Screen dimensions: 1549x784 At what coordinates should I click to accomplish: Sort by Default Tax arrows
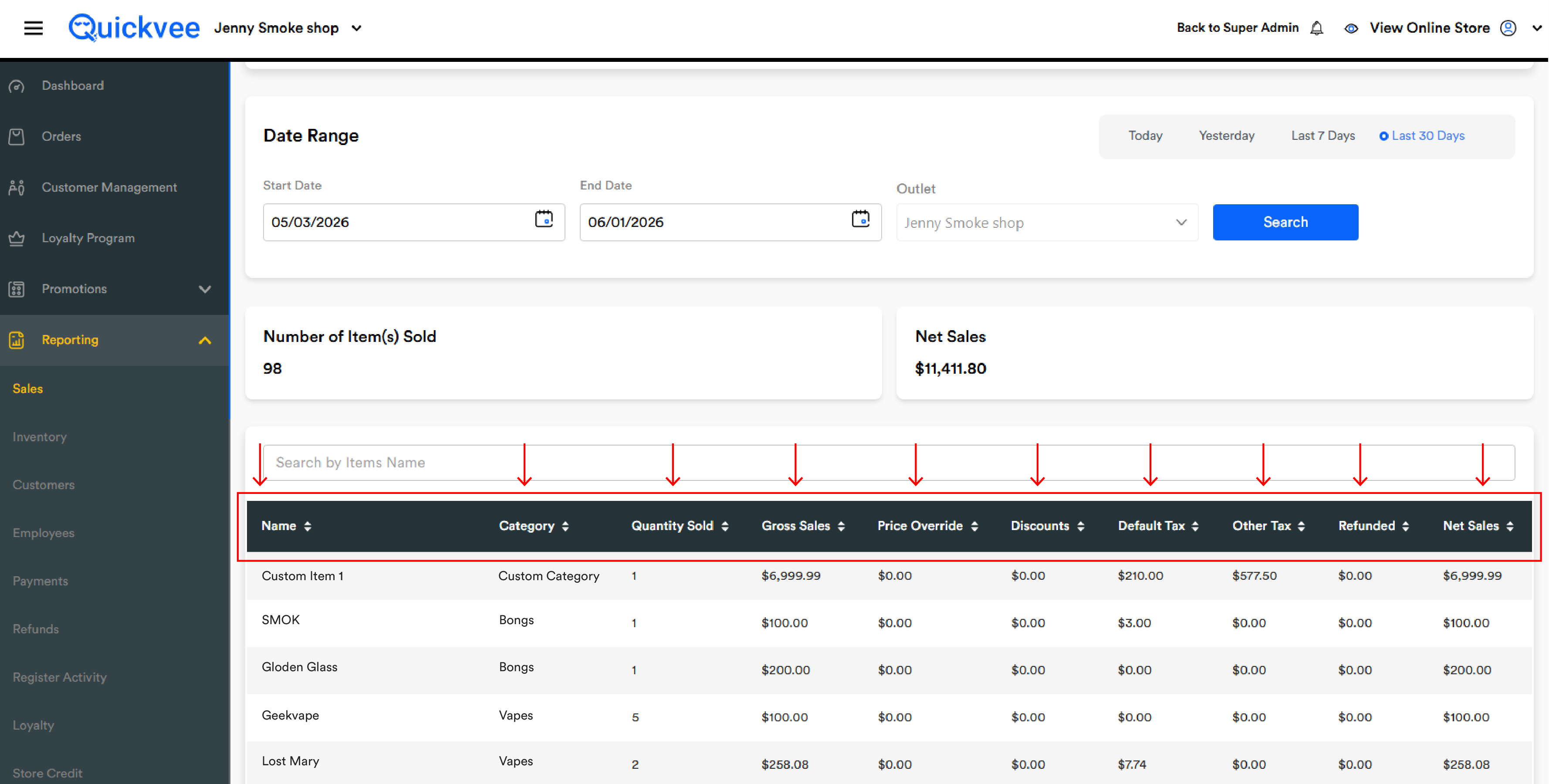(1195, 526)
